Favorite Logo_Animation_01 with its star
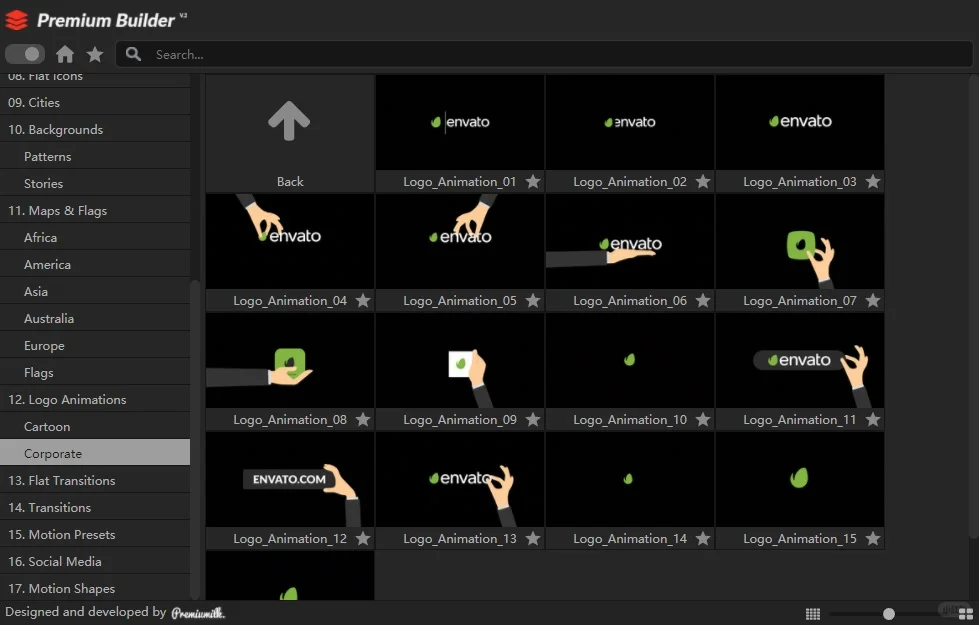979x625 pixels. (533, 182)
